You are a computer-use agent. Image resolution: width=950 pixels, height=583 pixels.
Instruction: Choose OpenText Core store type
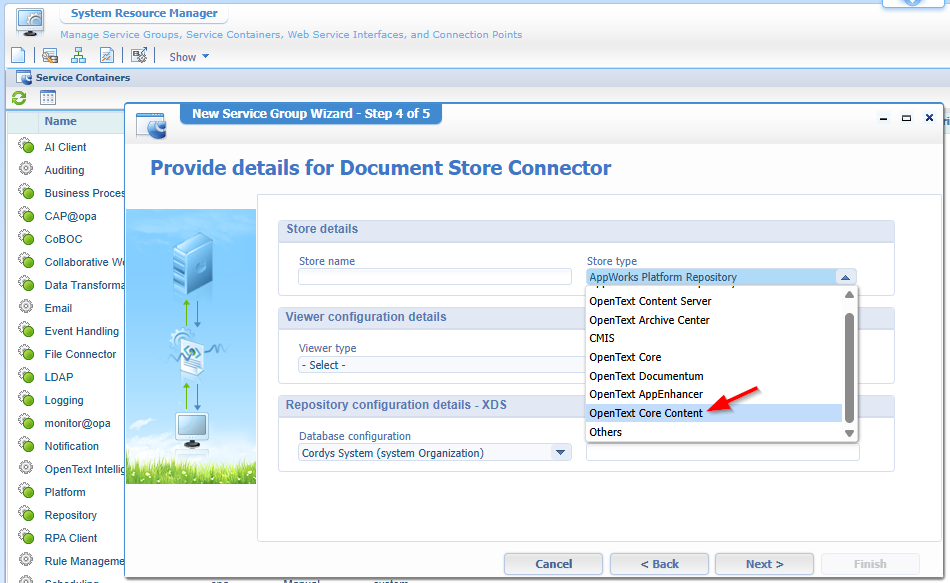625,357
